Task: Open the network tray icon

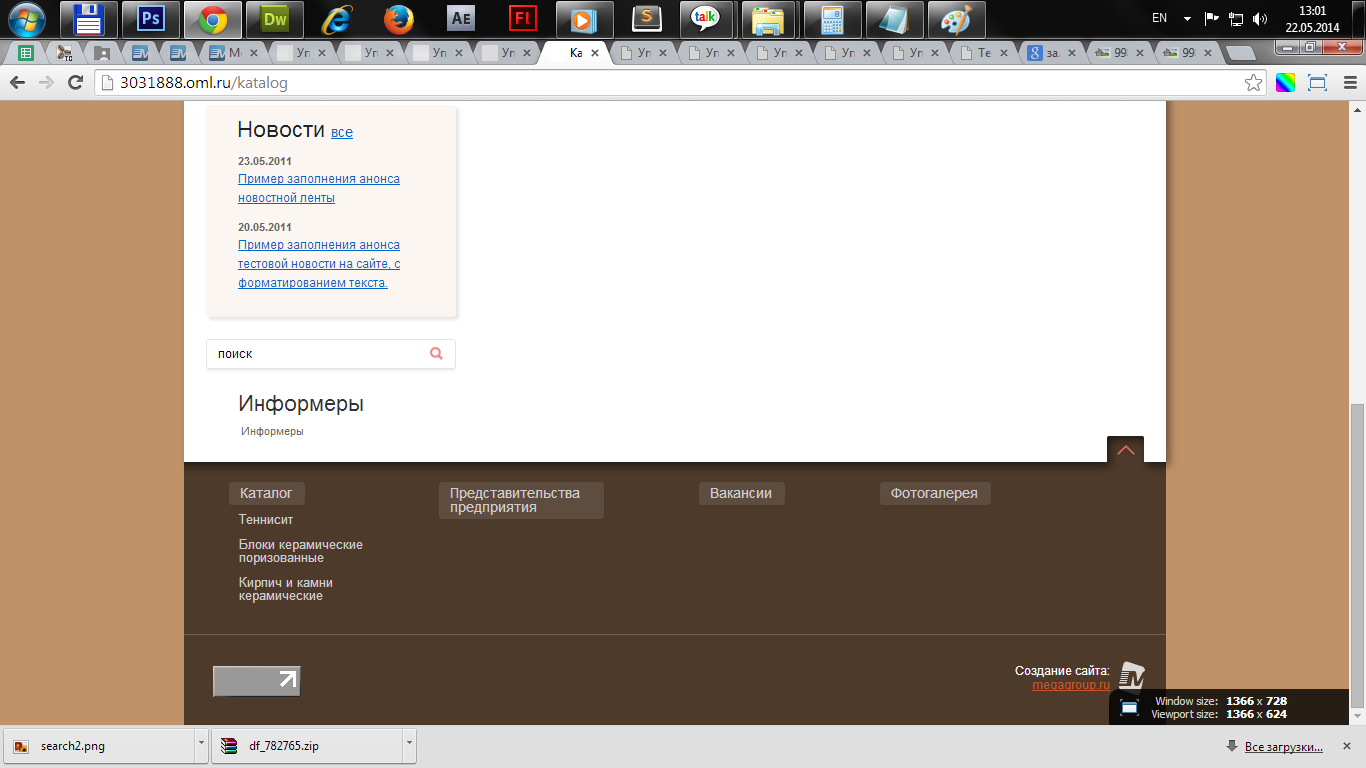Action: point(1236,19)
